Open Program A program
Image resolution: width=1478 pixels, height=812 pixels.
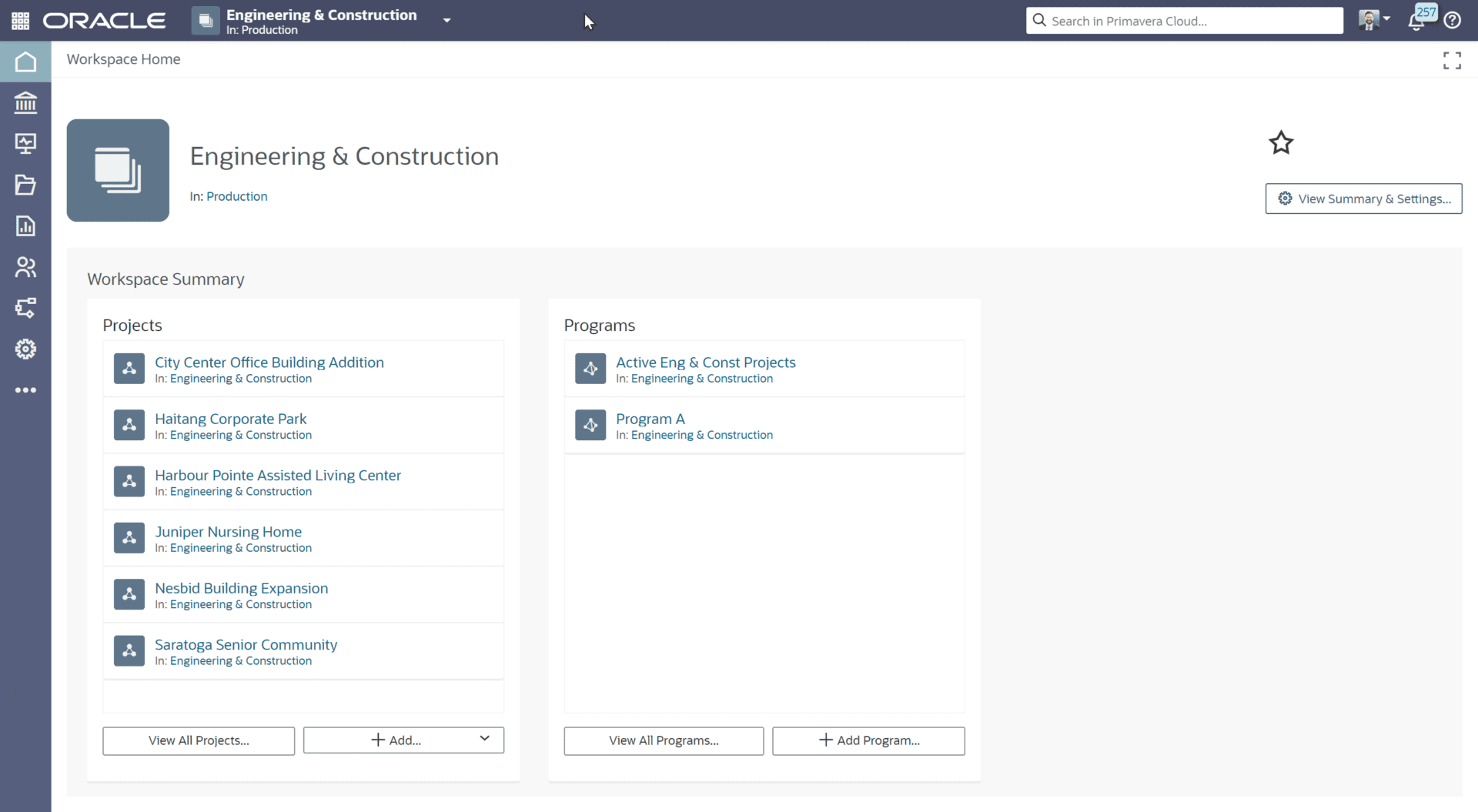(650, 419)
